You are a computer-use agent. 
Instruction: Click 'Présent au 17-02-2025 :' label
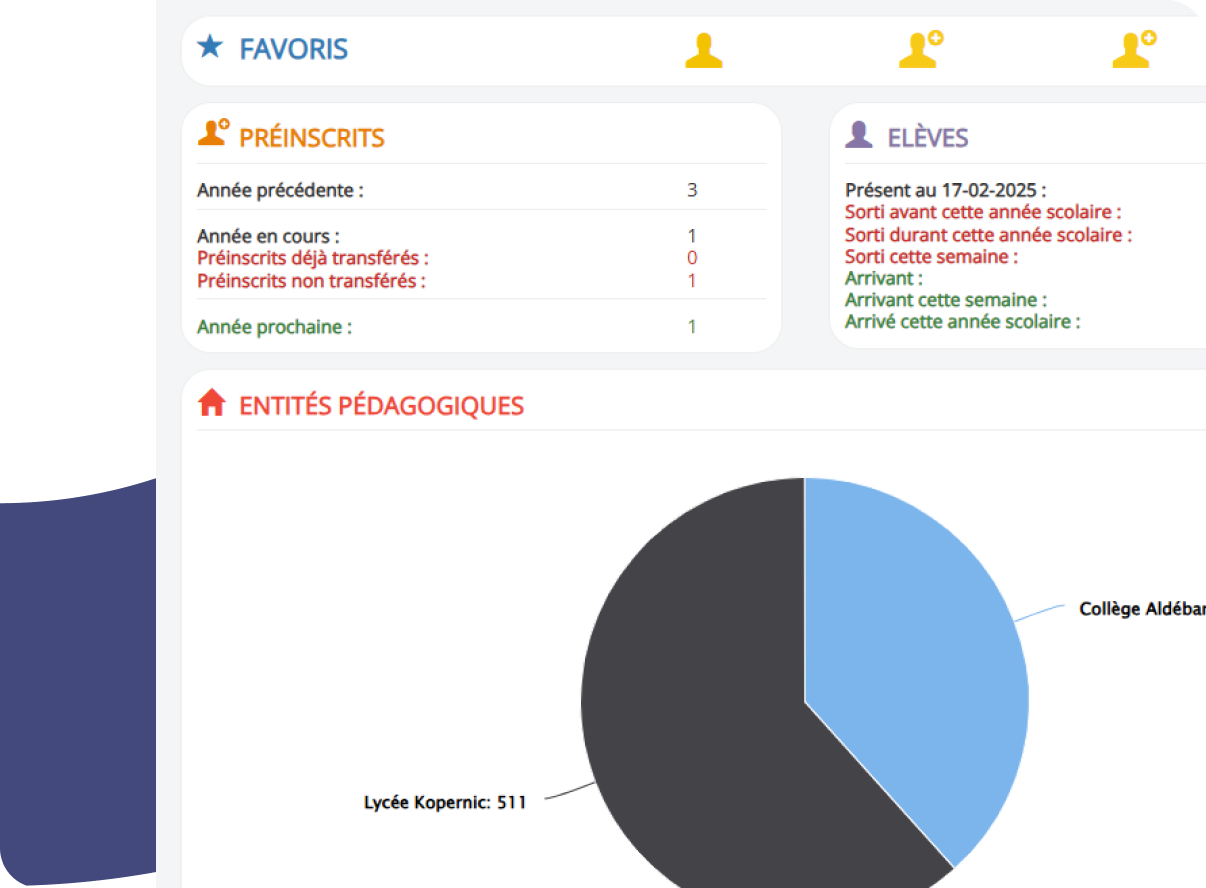pos(946,190)
